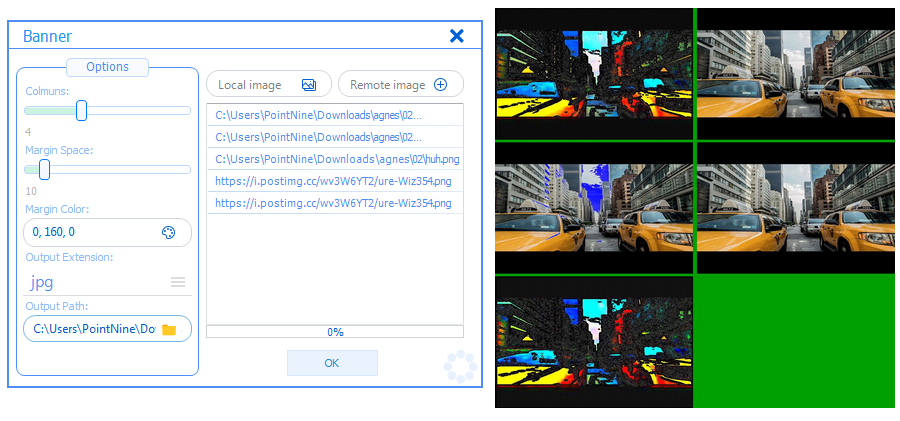Select first ure-Wiz354.png URL entry
The width and height of the screenshot is (900, 421).
point(335,181)
